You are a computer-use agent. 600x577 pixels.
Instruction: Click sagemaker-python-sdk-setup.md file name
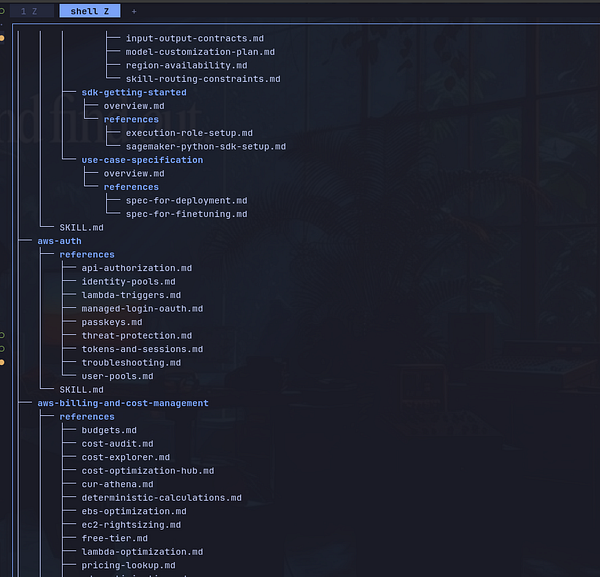(205, 147)
